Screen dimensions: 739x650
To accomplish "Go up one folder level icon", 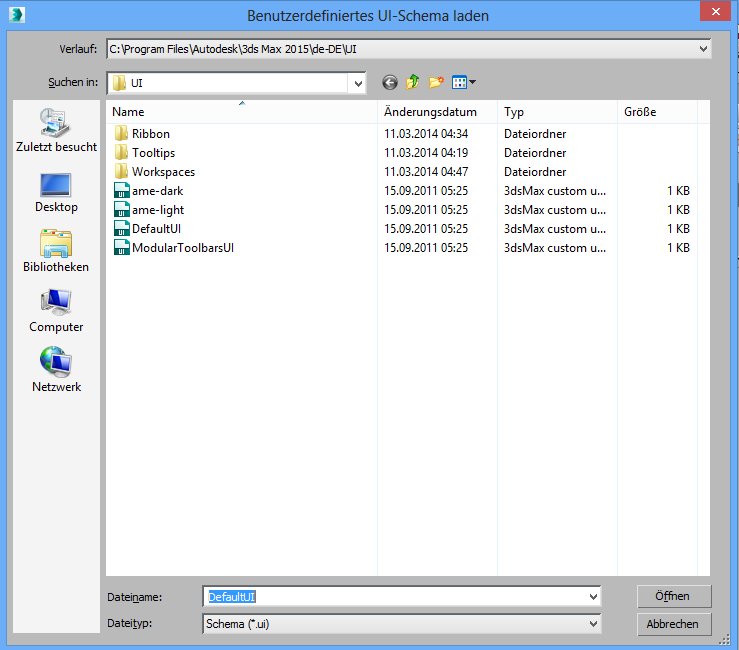I will 412,82.
